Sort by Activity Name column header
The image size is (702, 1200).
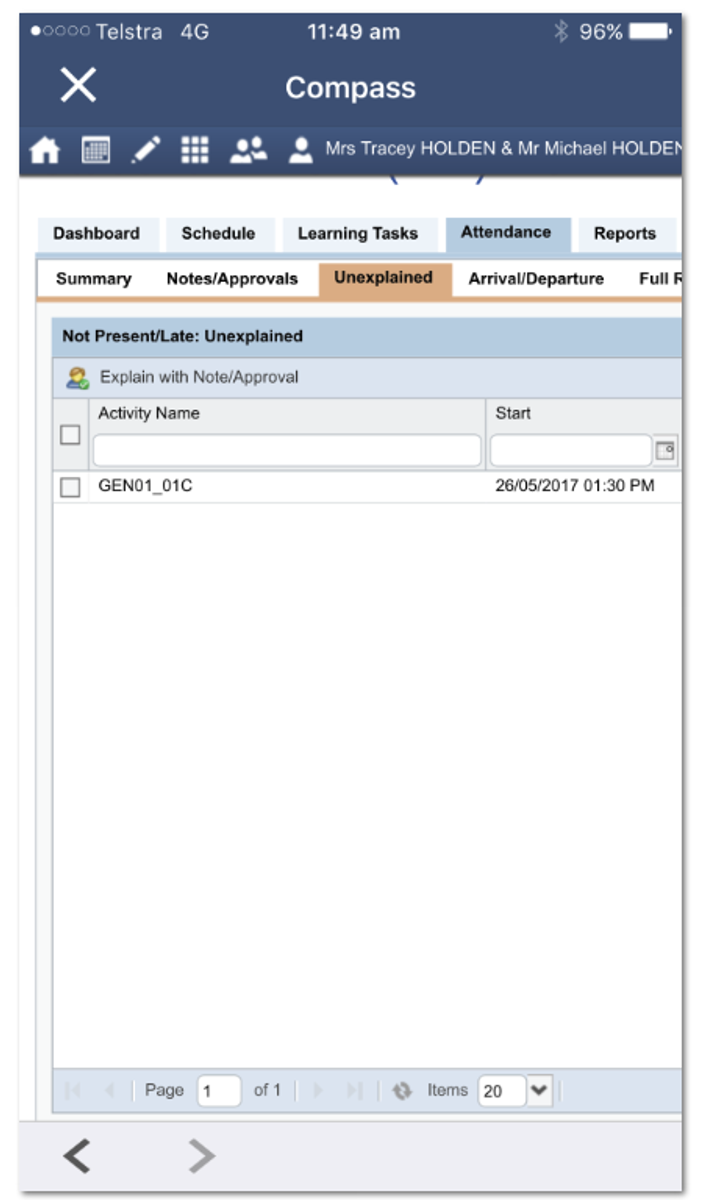[x=149, y=413]
